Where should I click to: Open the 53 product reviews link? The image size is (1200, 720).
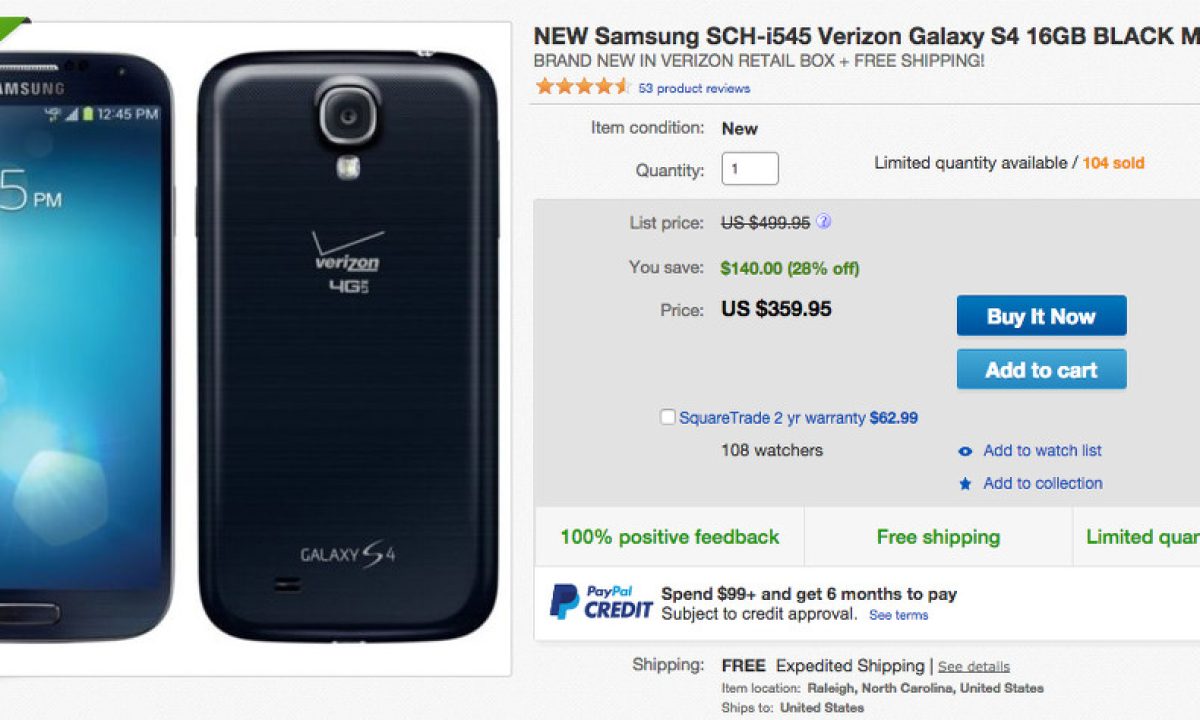coord(694,88)
